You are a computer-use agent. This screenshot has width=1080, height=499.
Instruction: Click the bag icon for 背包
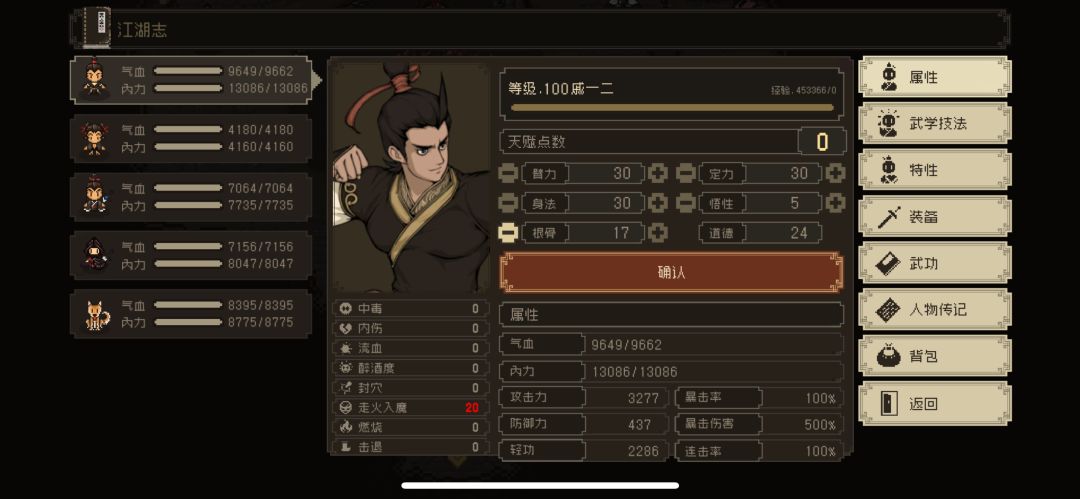click(x=889, y=356)
